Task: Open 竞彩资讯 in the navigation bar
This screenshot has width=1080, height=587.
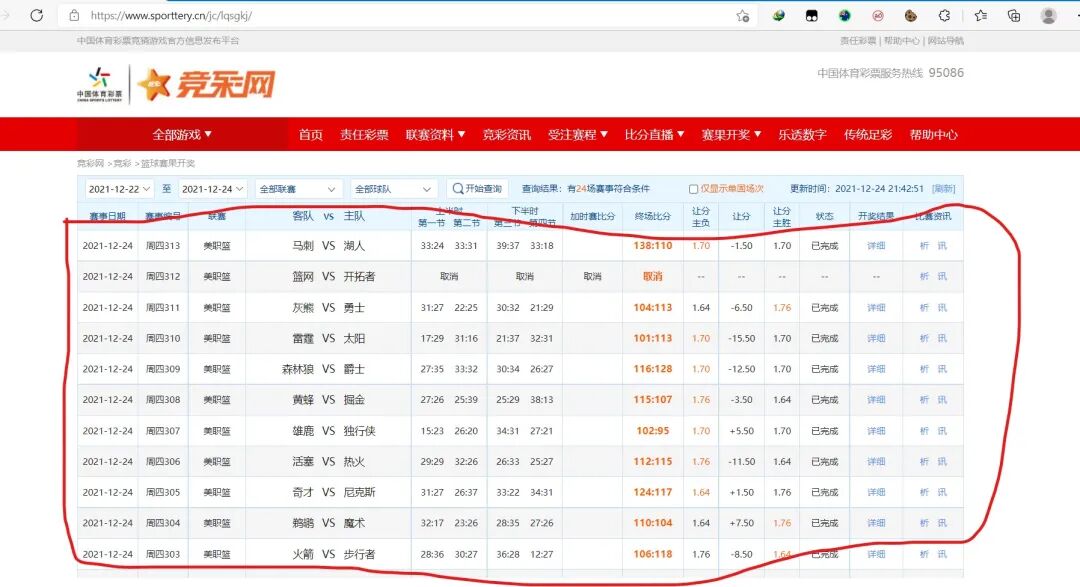Action: click(x=507, y=134)
